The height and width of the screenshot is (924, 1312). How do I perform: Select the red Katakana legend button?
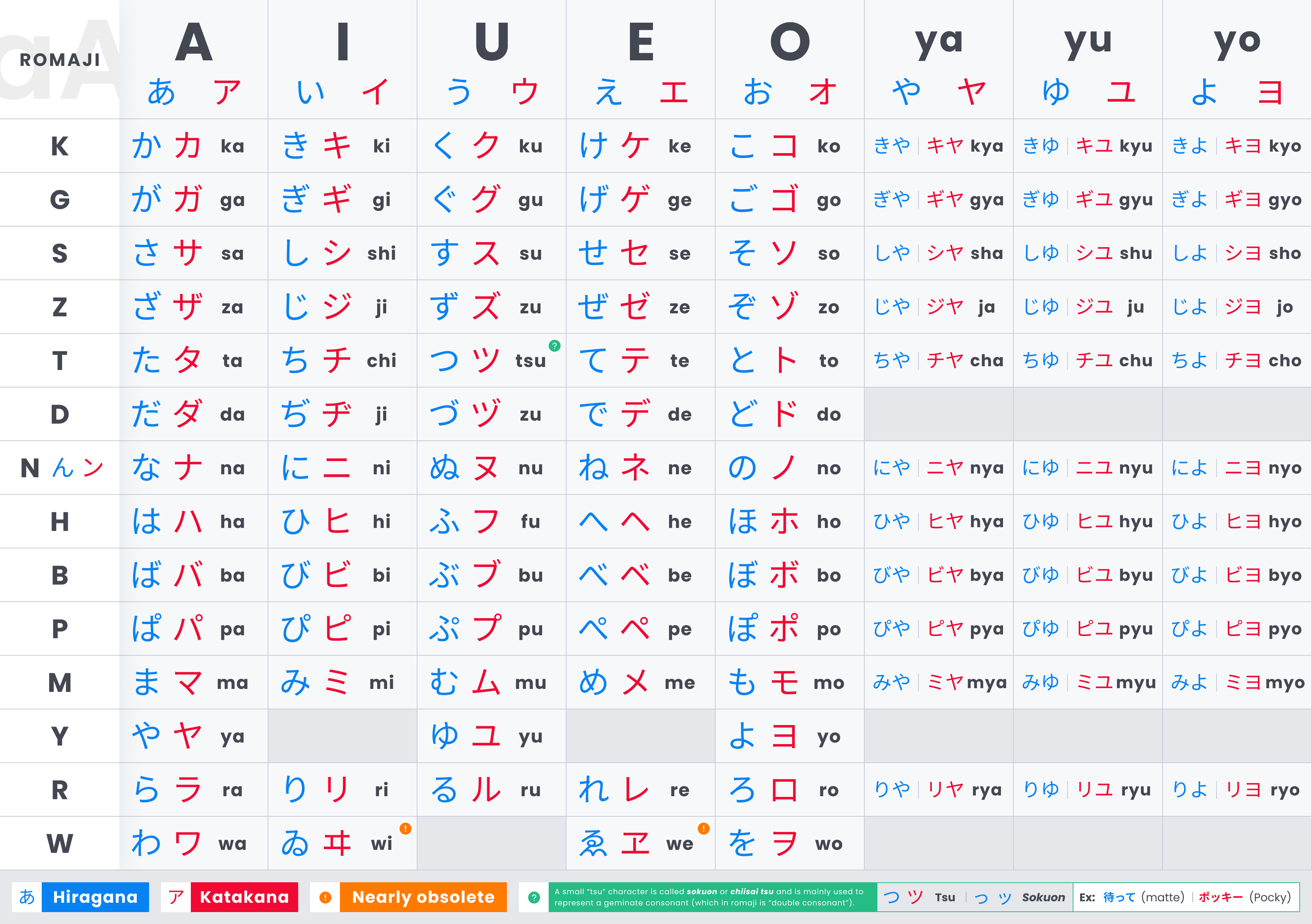tap(245, 897)
